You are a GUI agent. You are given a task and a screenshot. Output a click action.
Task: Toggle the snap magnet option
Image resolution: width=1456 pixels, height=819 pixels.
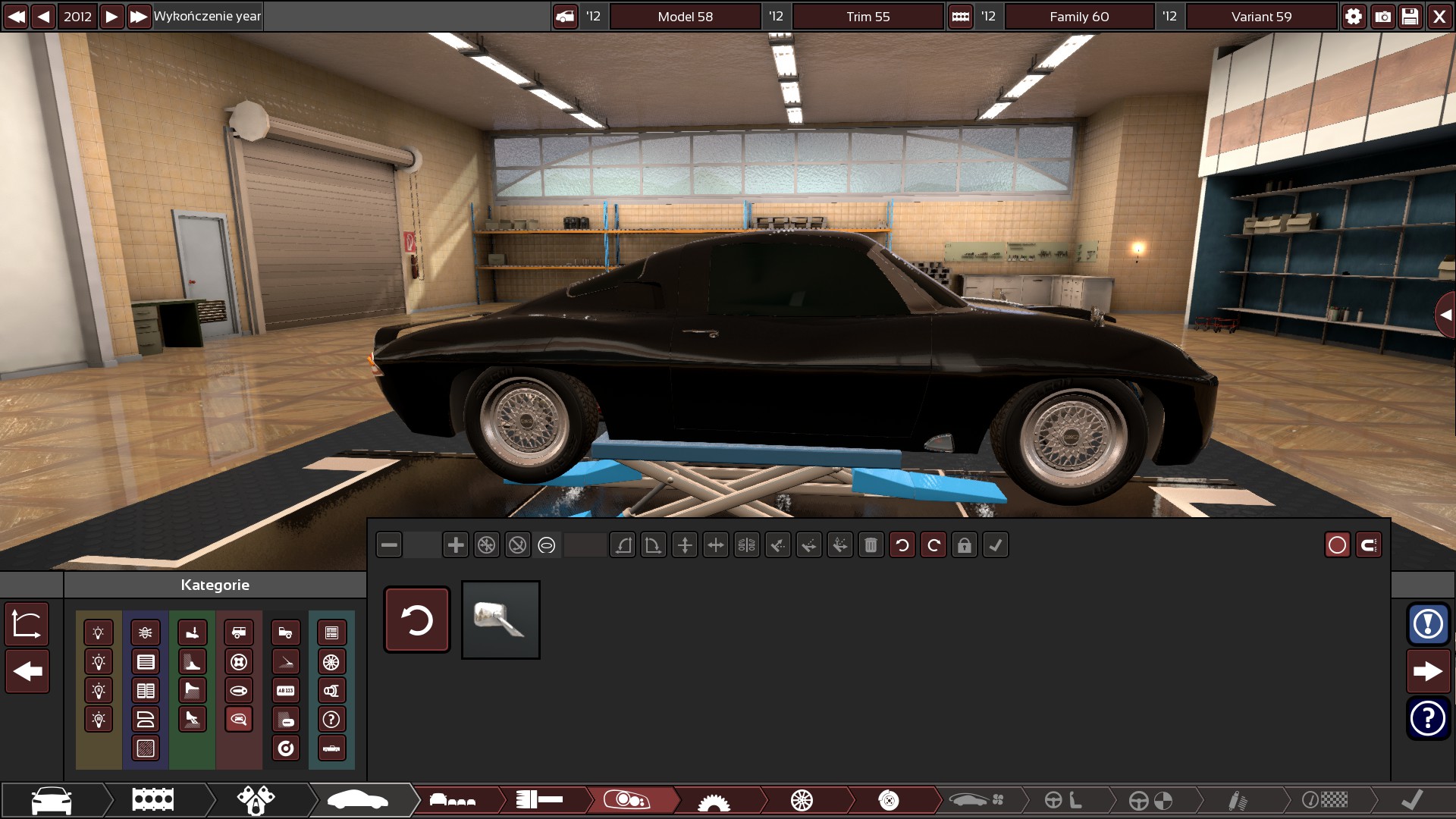(1368, 544)
